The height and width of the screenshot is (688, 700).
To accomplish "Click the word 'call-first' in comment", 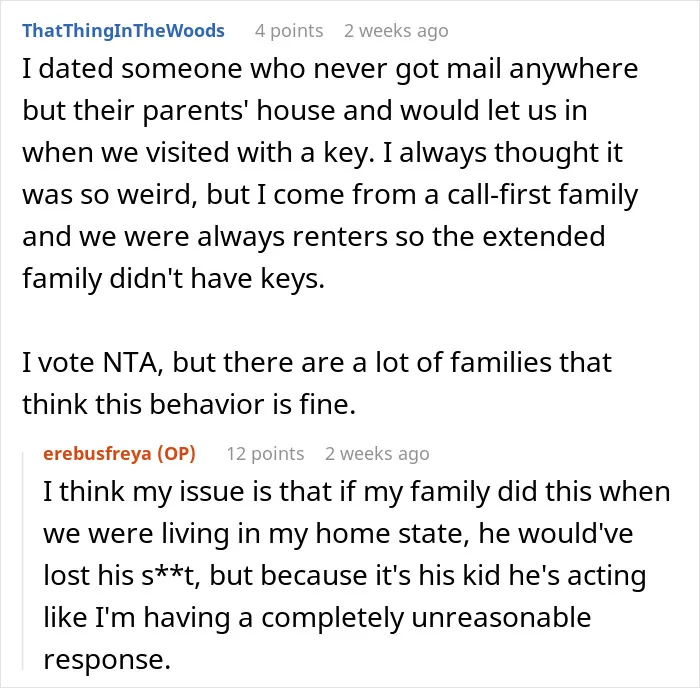I will (499, 195).
